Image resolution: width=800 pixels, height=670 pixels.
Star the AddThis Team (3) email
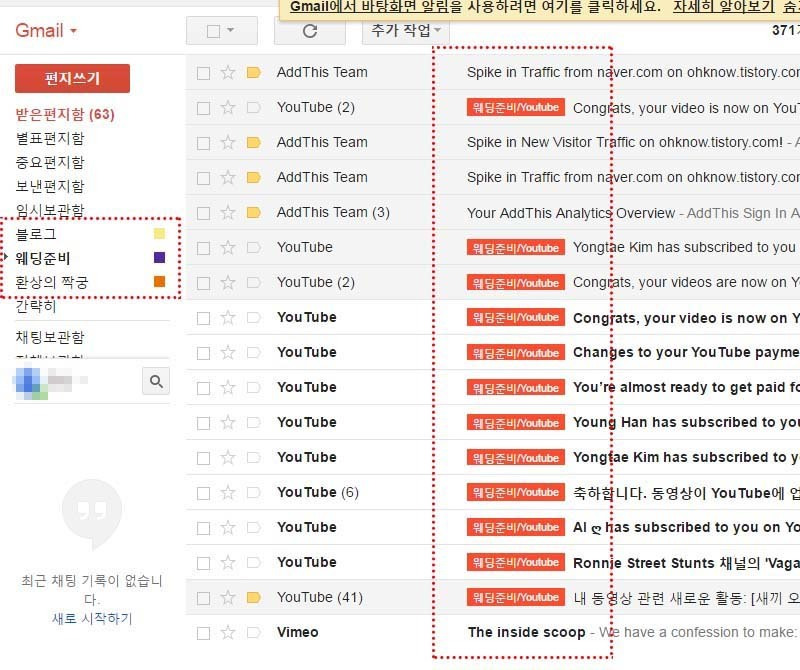(228, 212)
